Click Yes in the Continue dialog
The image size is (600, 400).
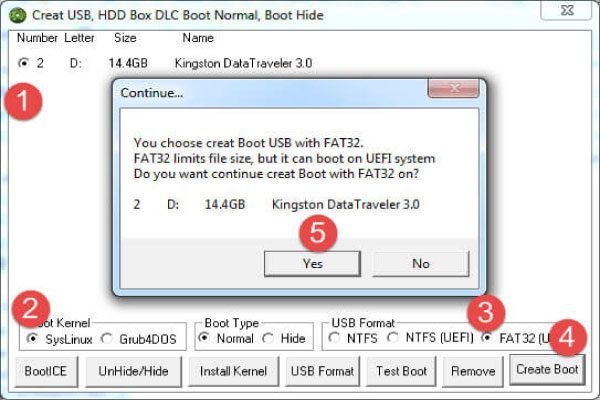[312, 264]
